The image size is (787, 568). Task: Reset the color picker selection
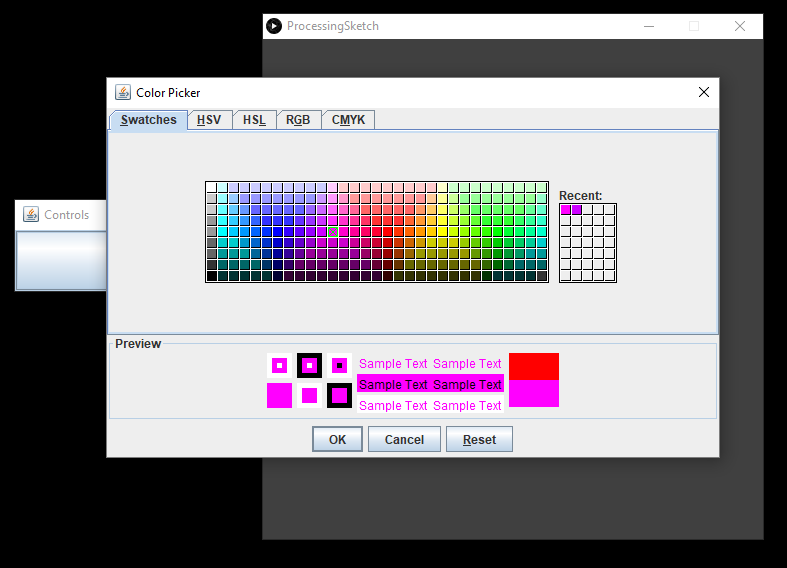click(x=479, y=440)
